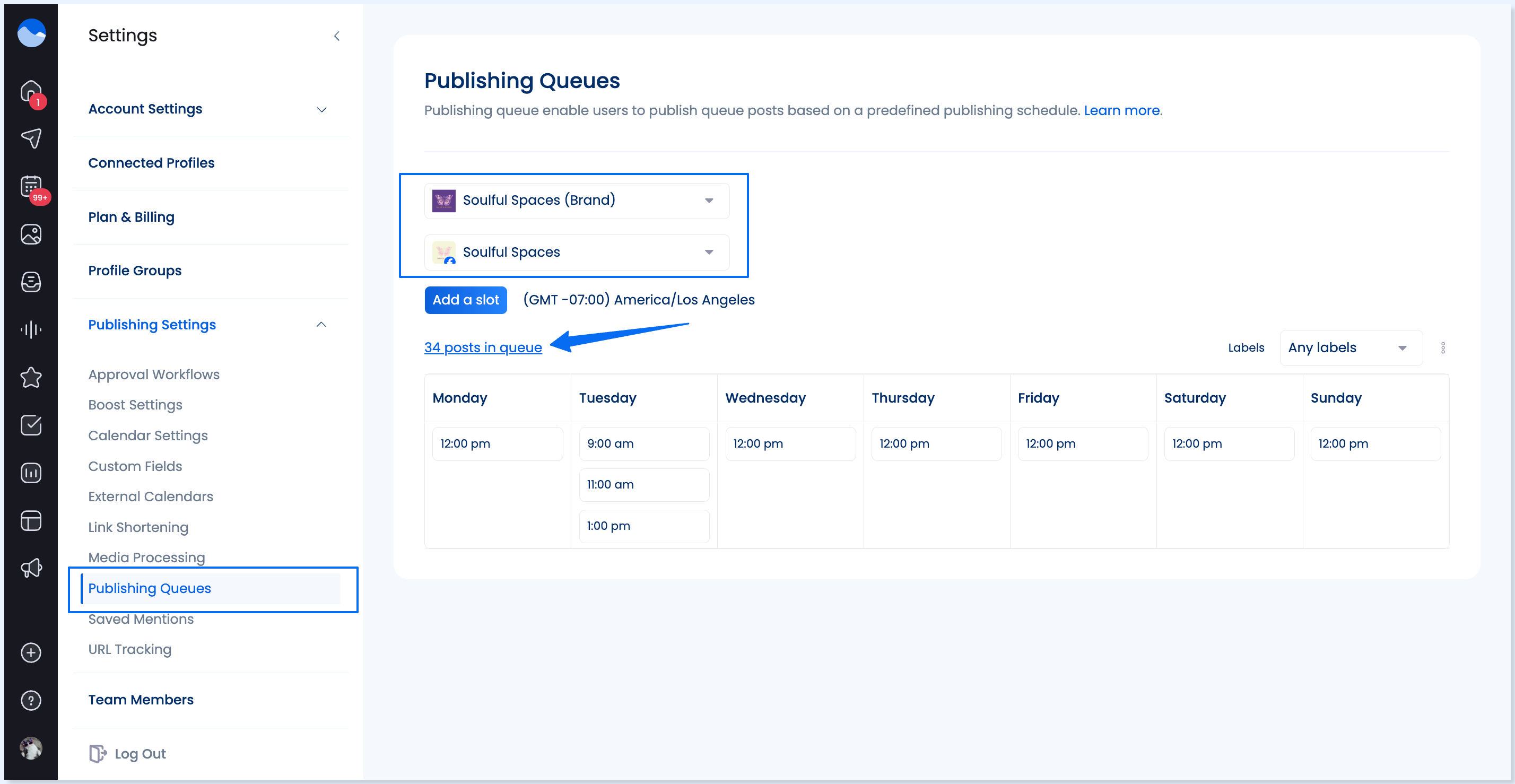
Task: Click the Sunday 12:00 pm slot
Action: pyautogui.click(x=1375, y=443)
